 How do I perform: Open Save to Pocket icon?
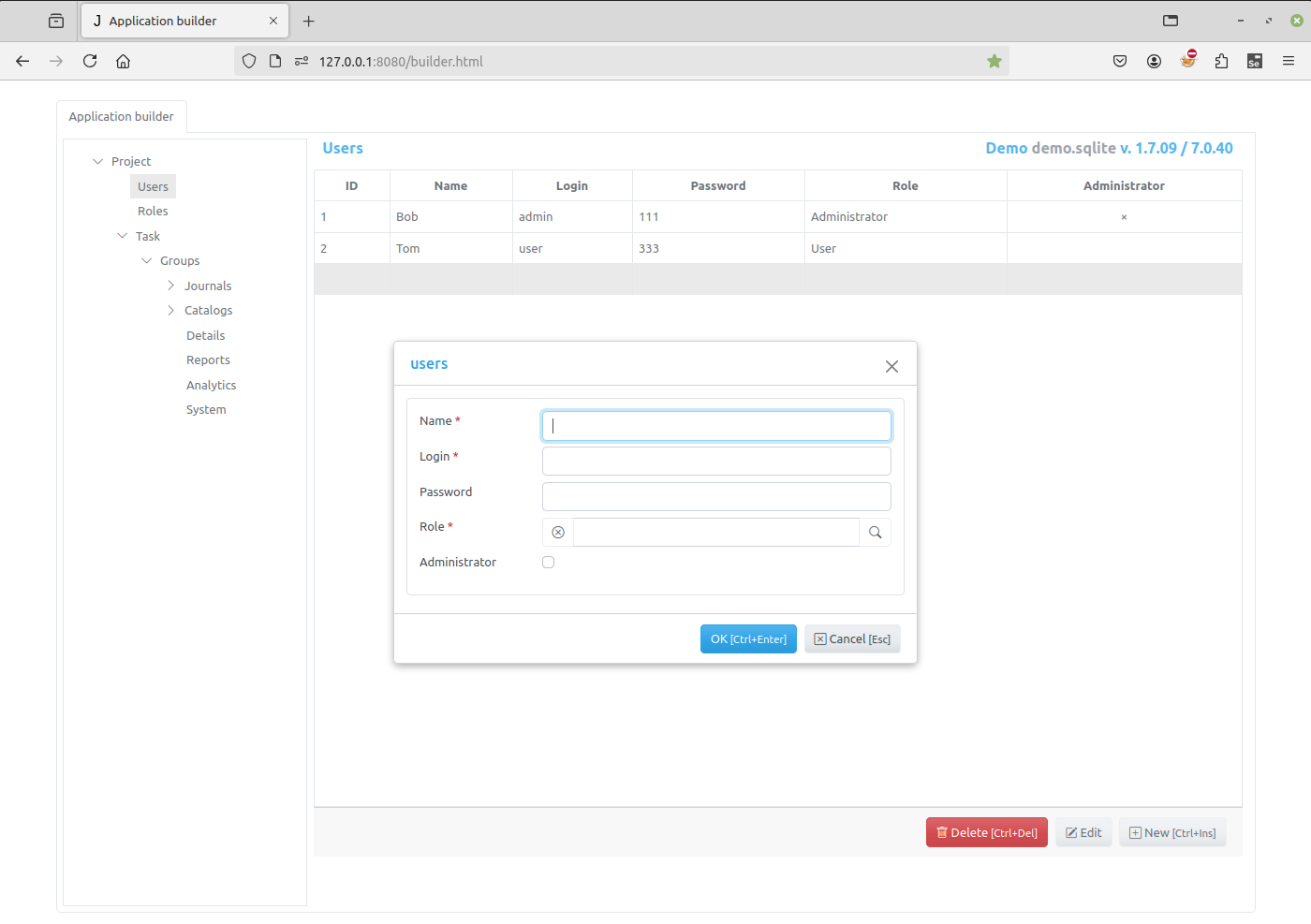click(x=1120, y=61)
